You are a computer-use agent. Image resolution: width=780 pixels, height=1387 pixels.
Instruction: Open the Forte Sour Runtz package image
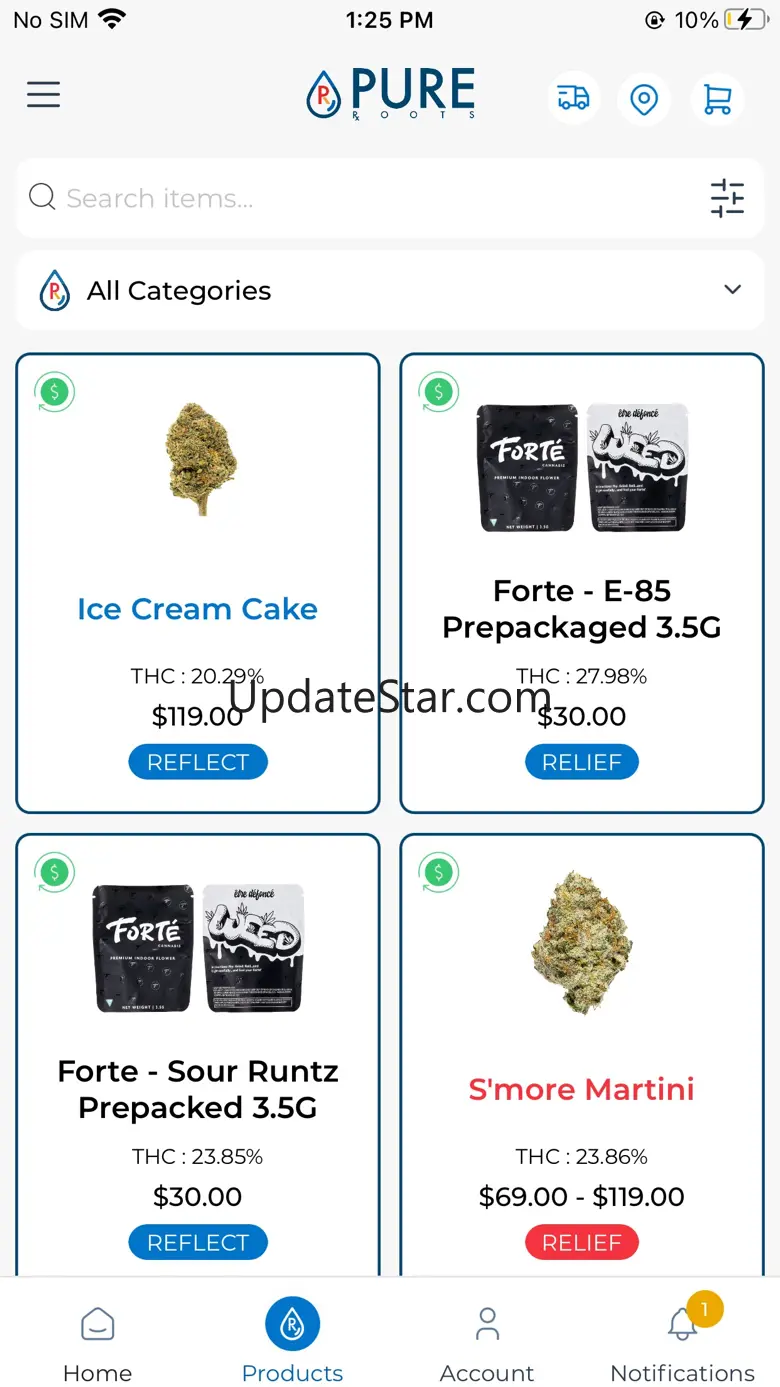click(198, 948)
